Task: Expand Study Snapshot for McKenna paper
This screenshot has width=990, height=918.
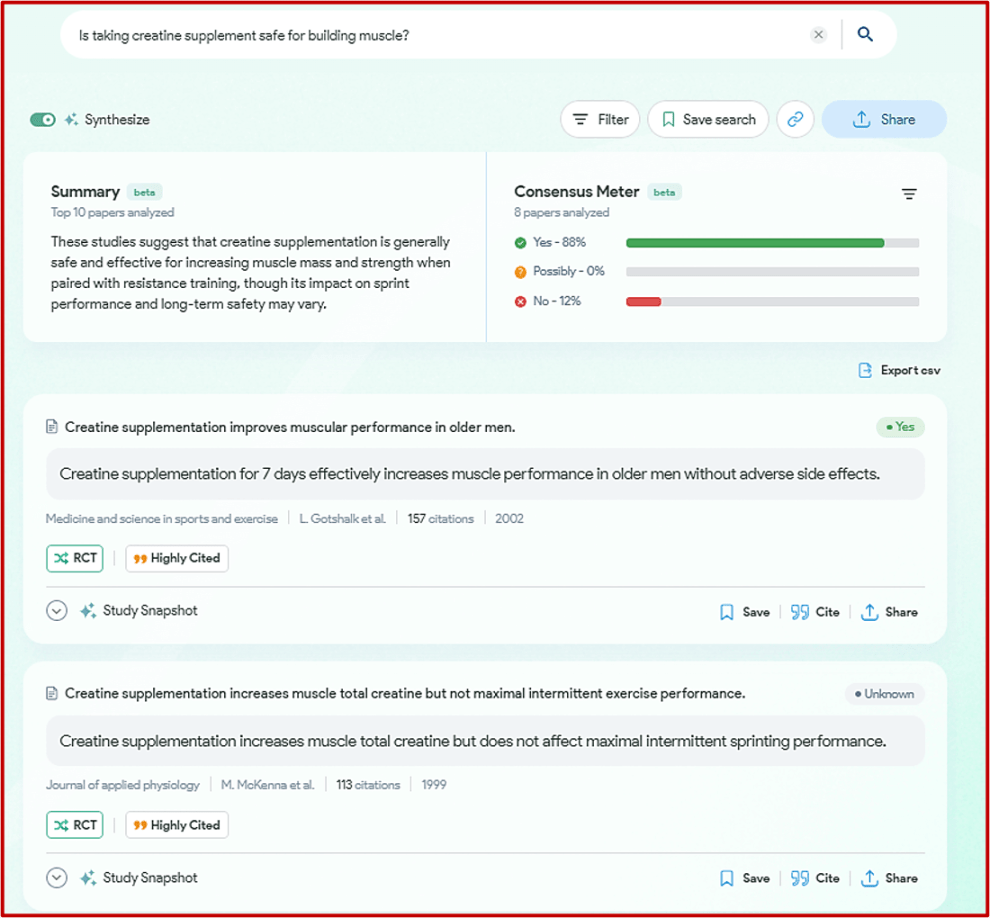Action: point(57,878)
